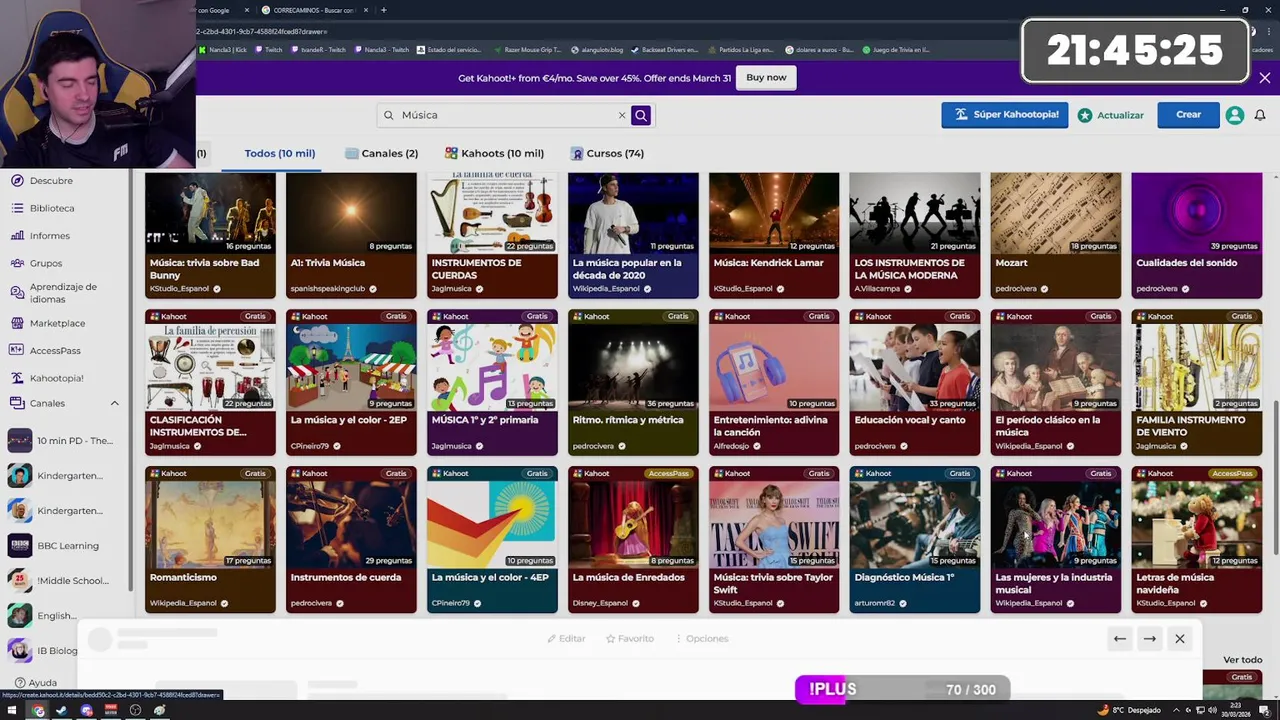The image size is (1280, 720).
Task: Open A1: Trivia Música kahoot
Action: point(351,236)
